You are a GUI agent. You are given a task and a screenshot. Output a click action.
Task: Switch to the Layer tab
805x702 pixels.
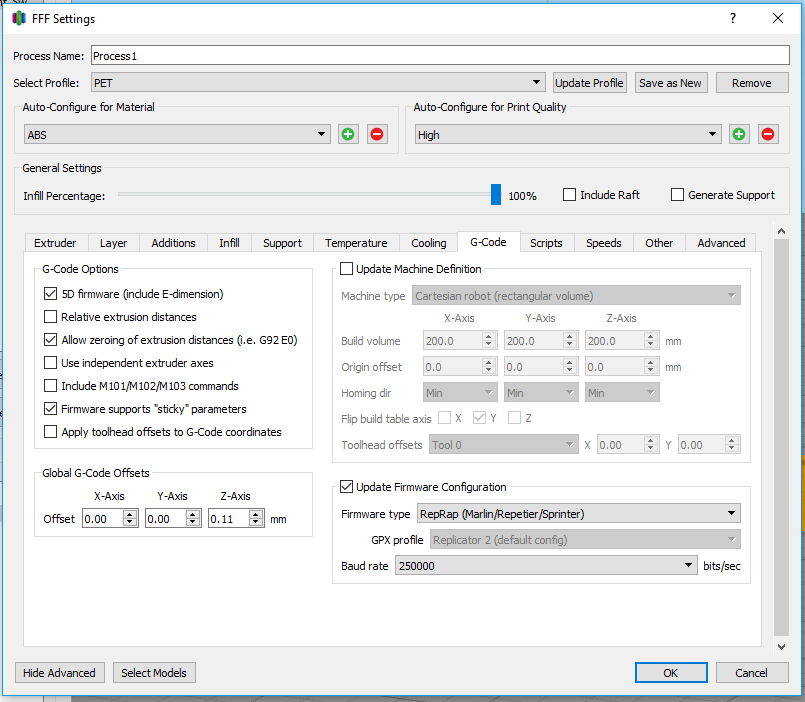pos(113,243)
